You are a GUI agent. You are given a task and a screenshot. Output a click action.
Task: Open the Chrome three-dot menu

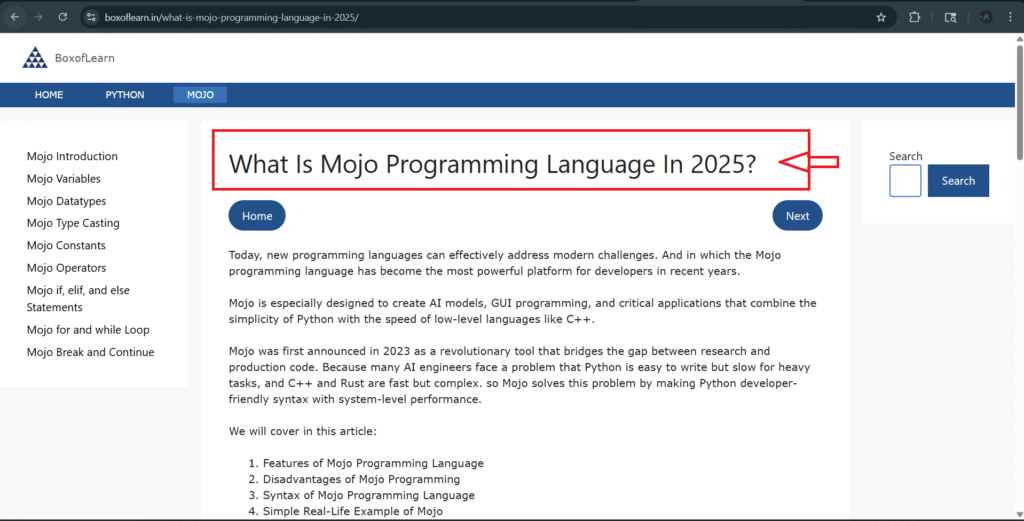pyautogui.click(x=1010, y=18)
